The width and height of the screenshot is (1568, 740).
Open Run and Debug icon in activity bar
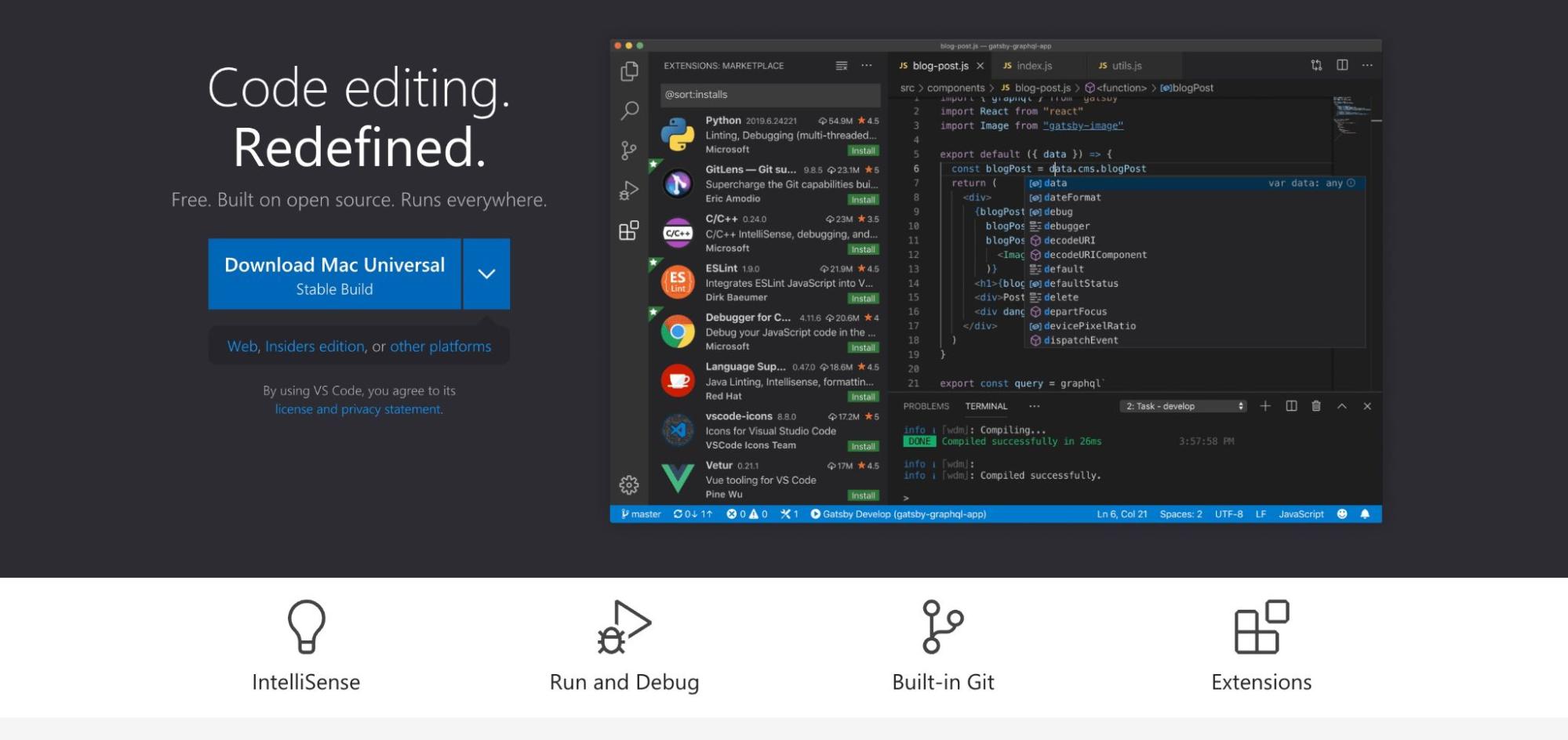pyautogui.click(x=629, y=190)
